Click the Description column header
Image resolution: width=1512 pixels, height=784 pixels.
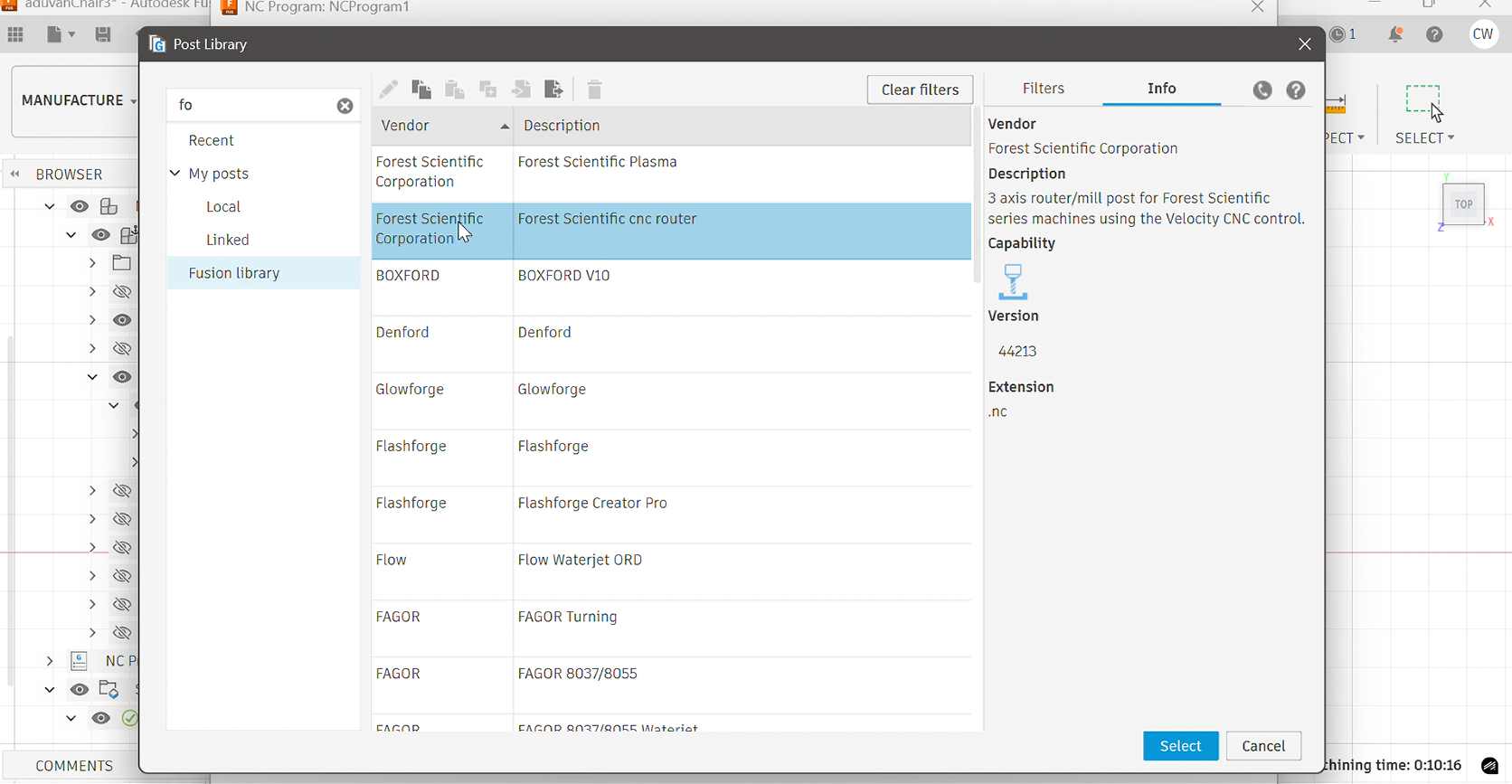[742, 126]
